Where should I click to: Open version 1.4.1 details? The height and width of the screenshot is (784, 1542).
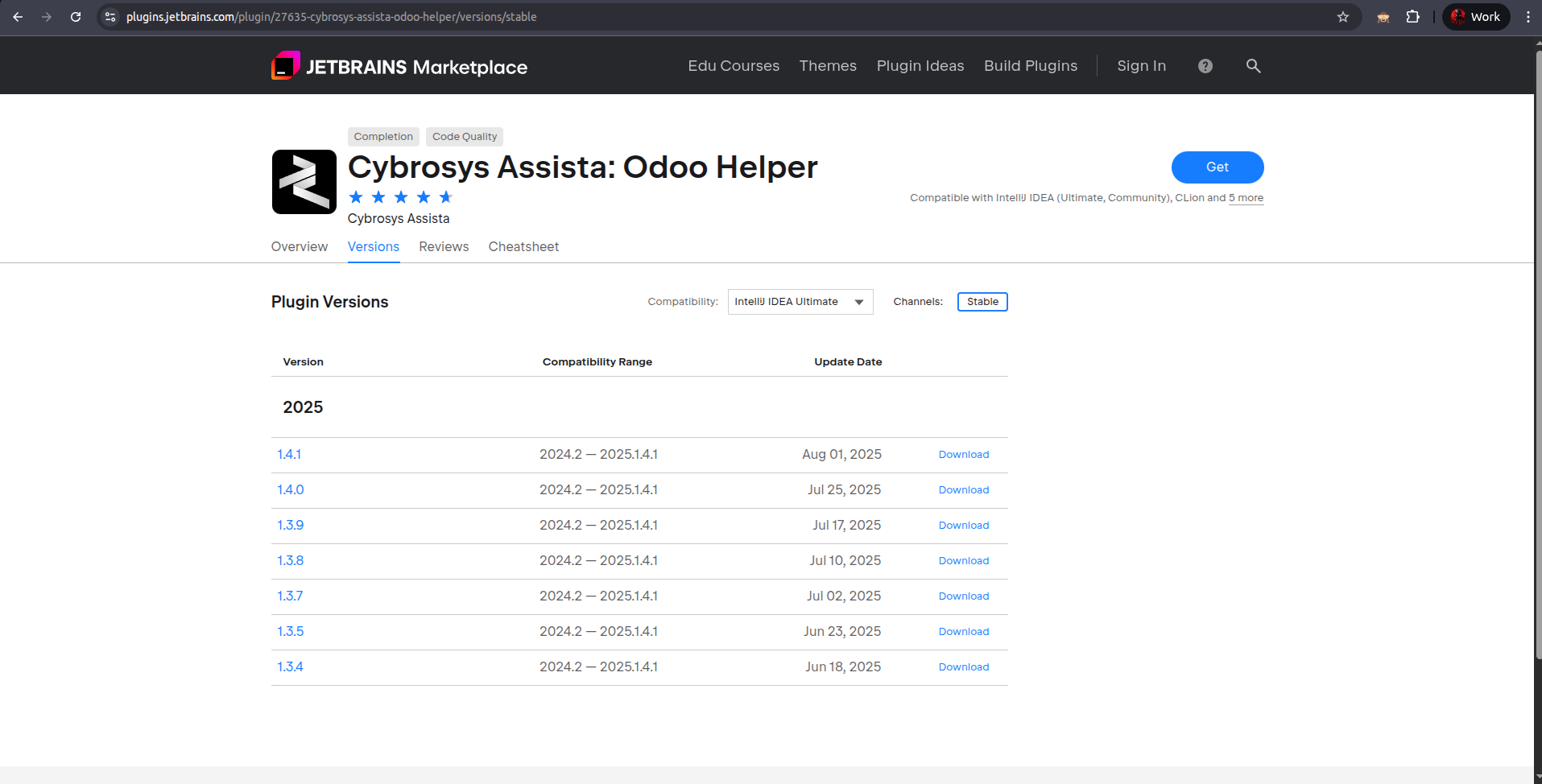click(x=289, y=455)
